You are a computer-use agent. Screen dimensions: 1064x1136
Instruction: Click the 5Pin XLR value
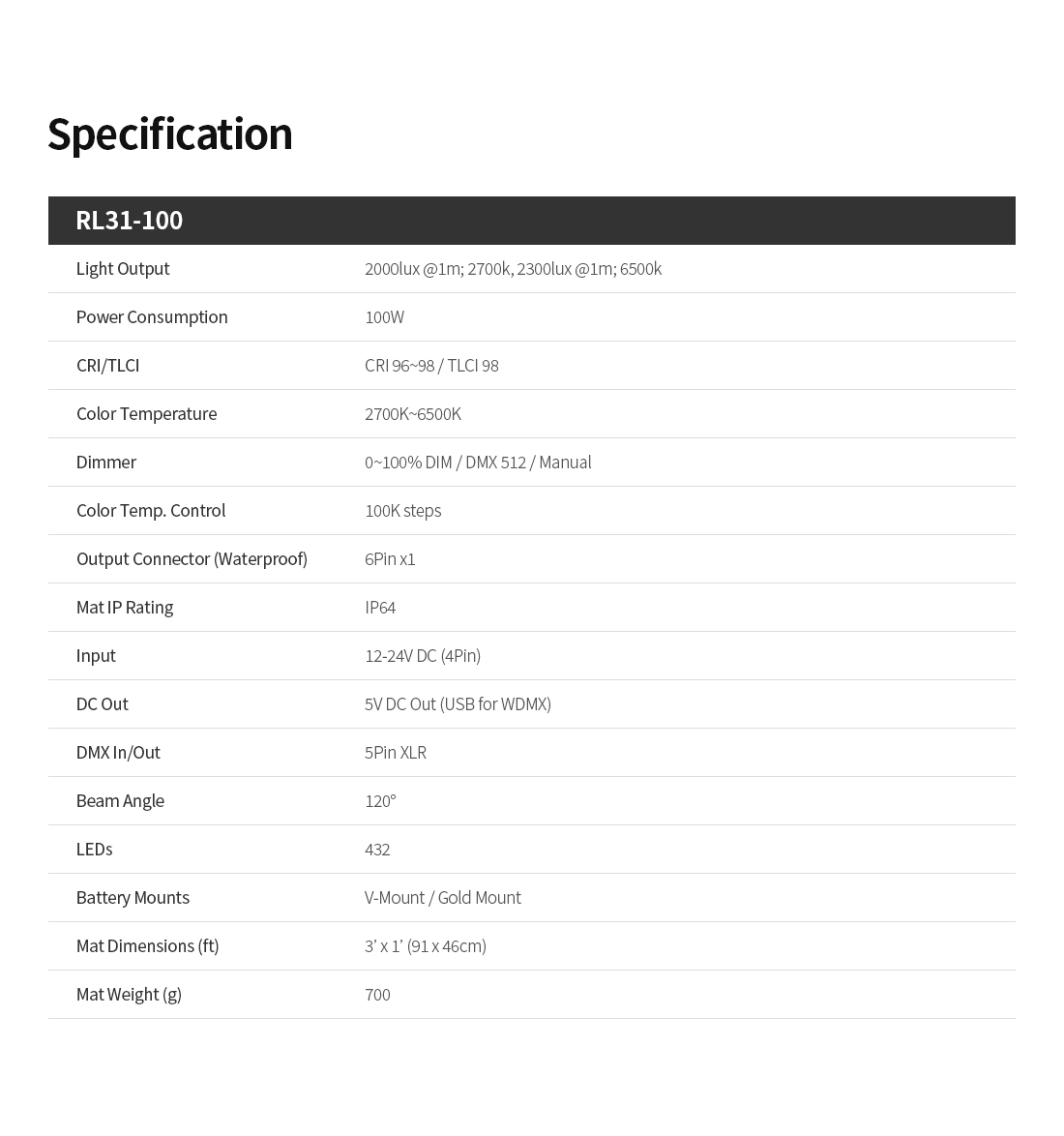point(395,753)
